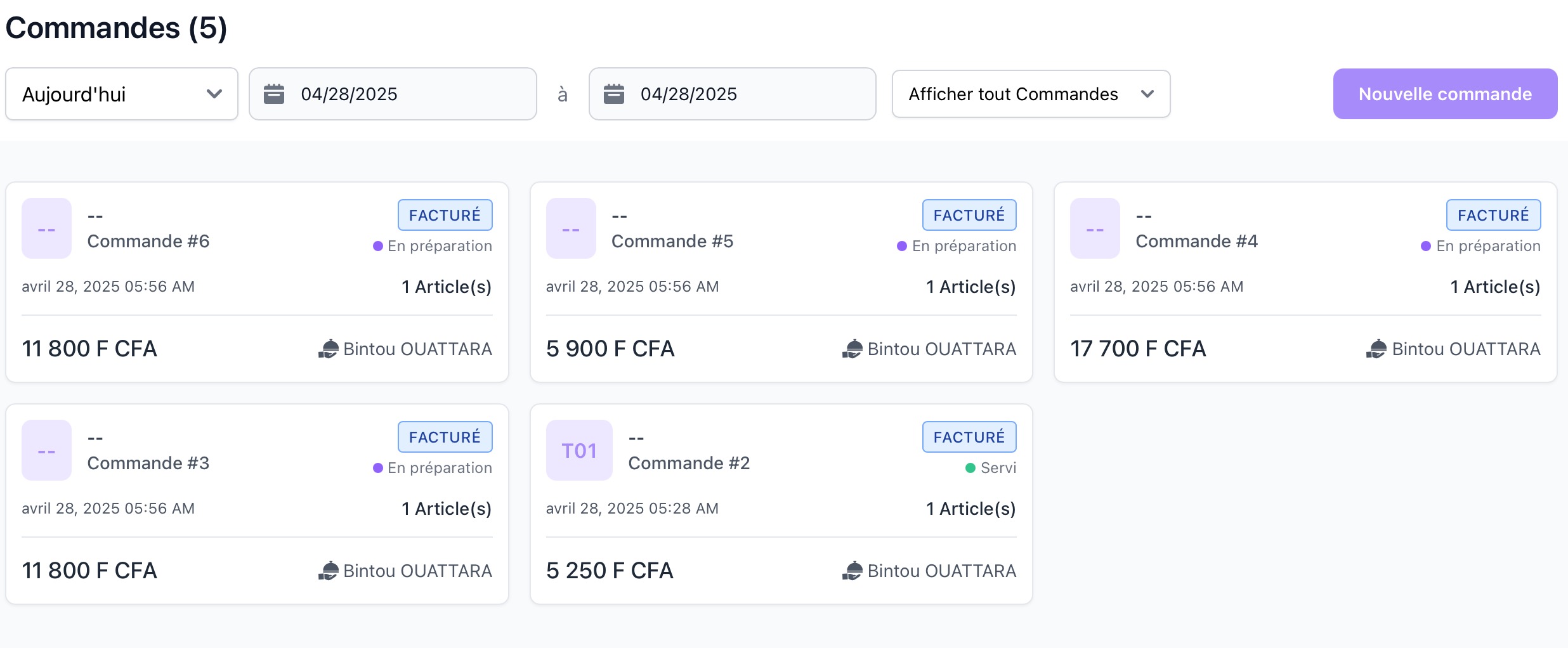This screenshot has width=1568, height=648.
Task: Open the Aujourd'hui period dropdown
Action: click(122, 94)
